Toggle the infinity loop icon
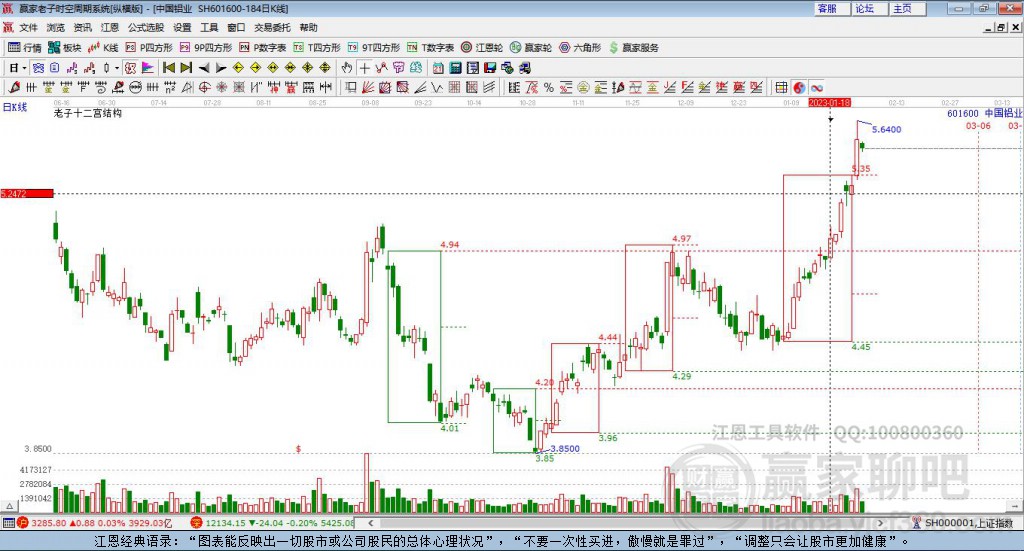The height and width of the screenshot is (551, 1024). pyautogui.click(x=816, y=87)
